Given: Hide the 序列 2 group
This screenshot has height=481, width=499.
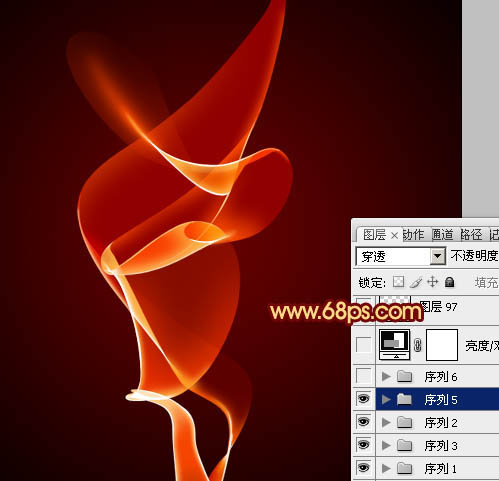Looking at the screenshot, I should 363,422.
